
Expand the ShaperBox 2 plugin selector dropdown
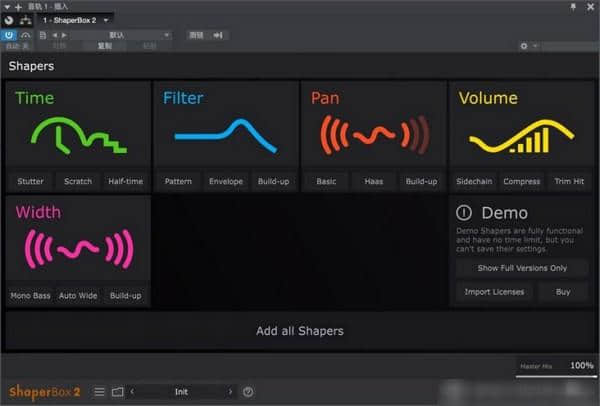[107, 20]
